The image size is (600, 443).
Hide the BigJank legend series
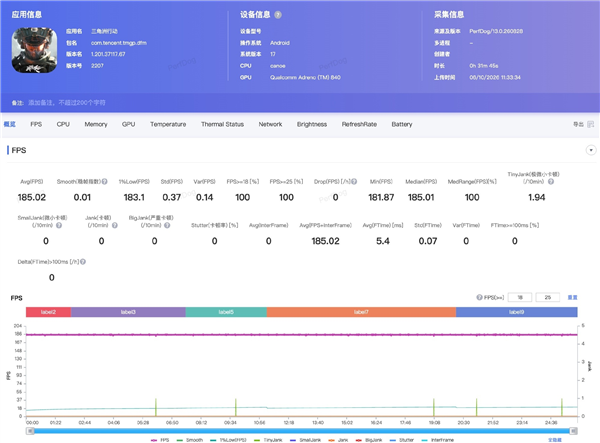pyautogui.click(x=369, y=440)
